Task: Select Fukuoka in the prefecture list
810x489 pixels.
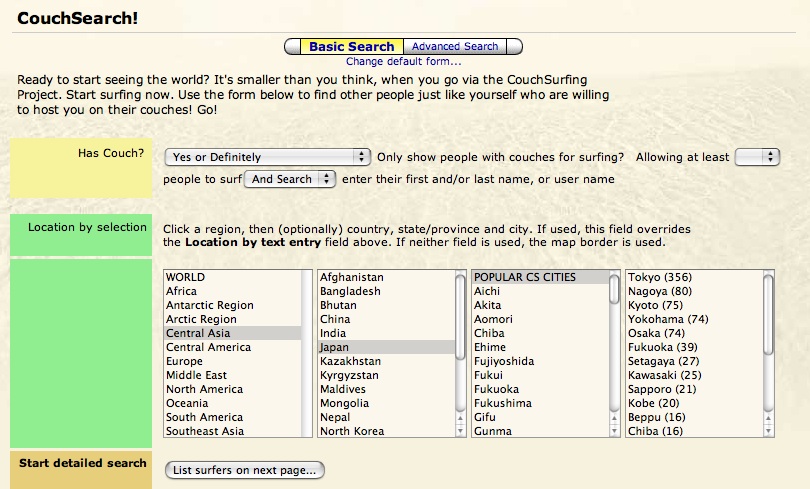Action: (541, 389)
